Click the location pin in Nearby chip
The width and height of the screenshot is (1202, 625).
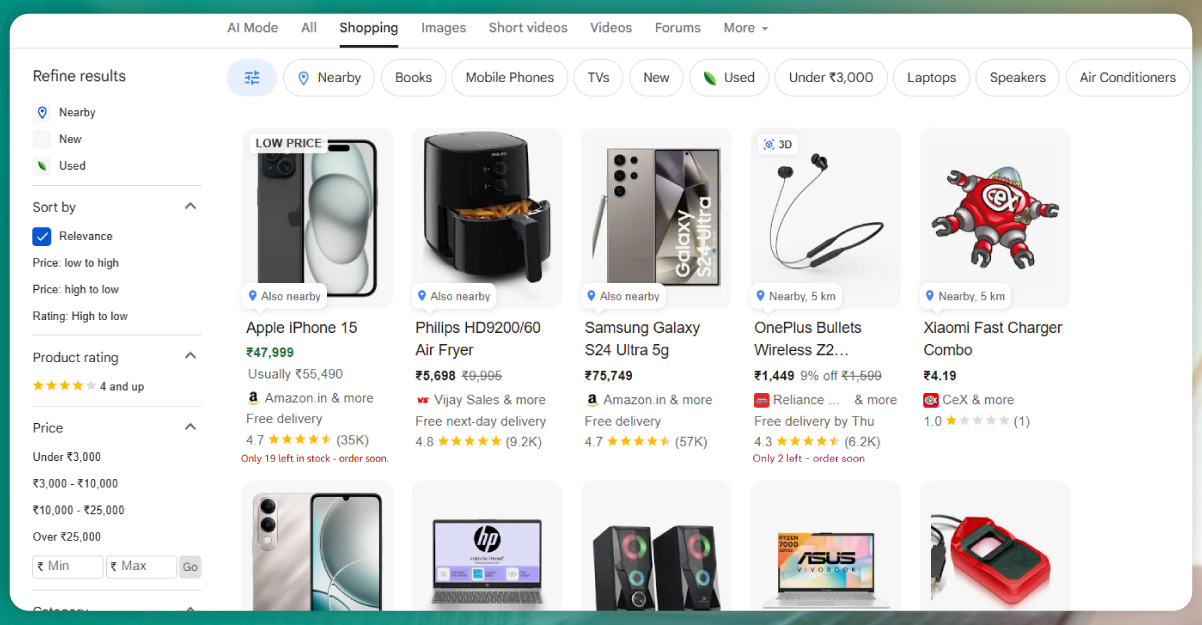point(304,78)
